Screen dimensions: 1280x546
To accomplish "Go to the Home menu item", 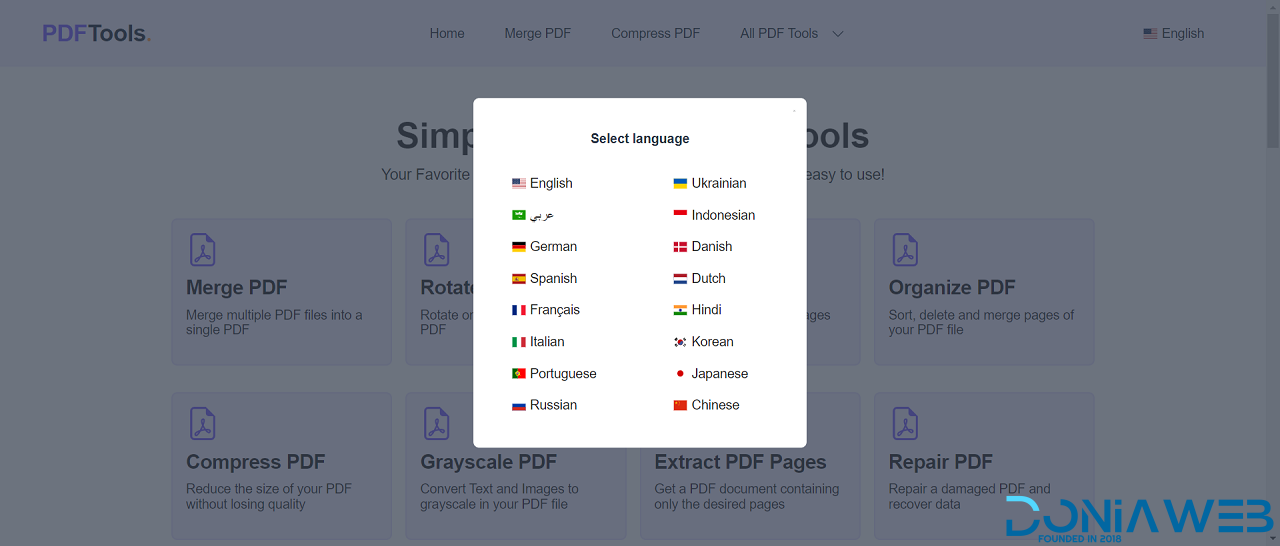I will pyautogui.click(x=447, y=33).
